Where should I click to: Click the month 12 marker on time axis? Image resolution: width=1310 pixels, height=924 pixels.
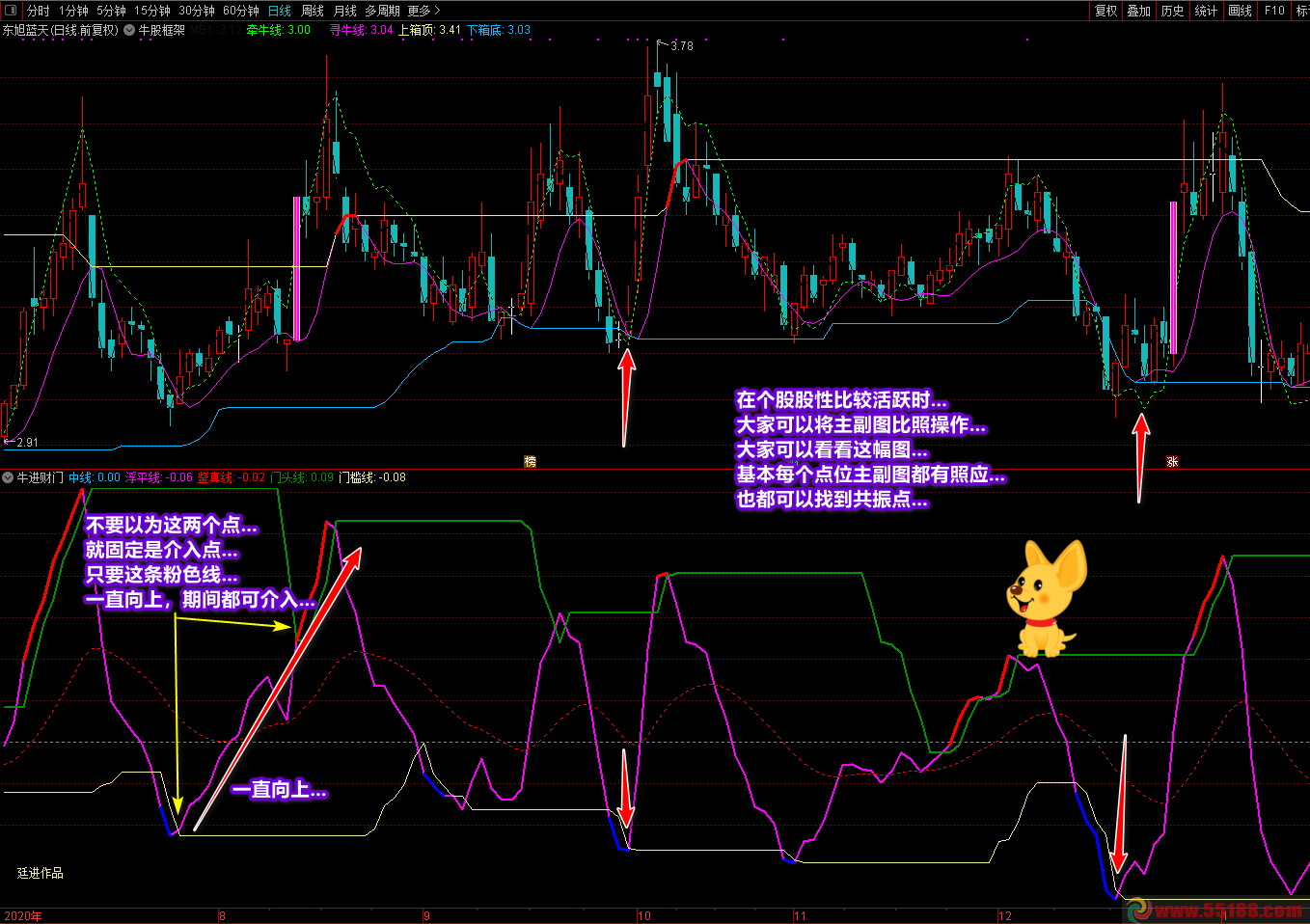pos(1005,916)
